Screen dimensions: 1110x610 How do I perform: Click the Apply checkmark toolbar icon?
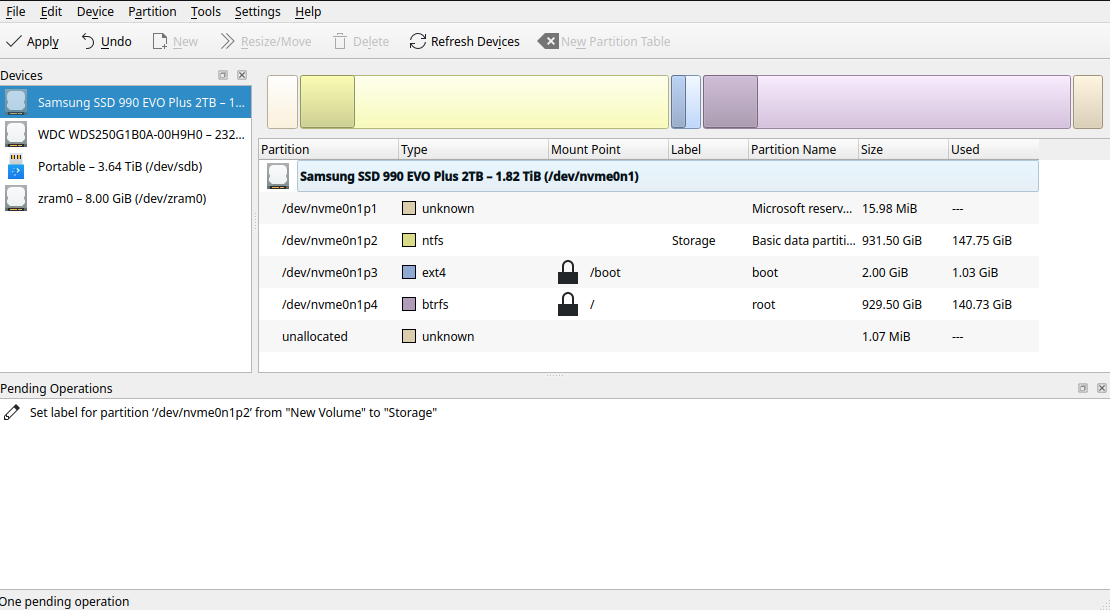[x=14, y=42]
